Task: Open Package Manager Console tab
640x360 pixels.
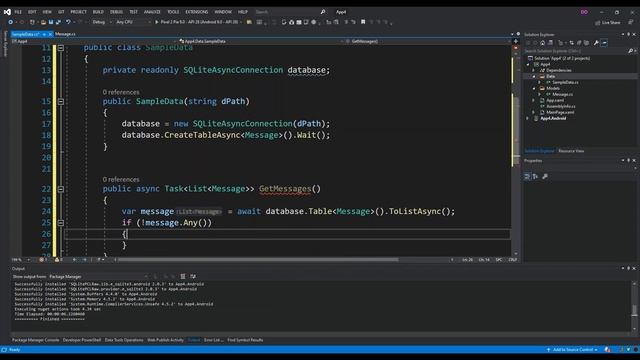Action: 36,340
